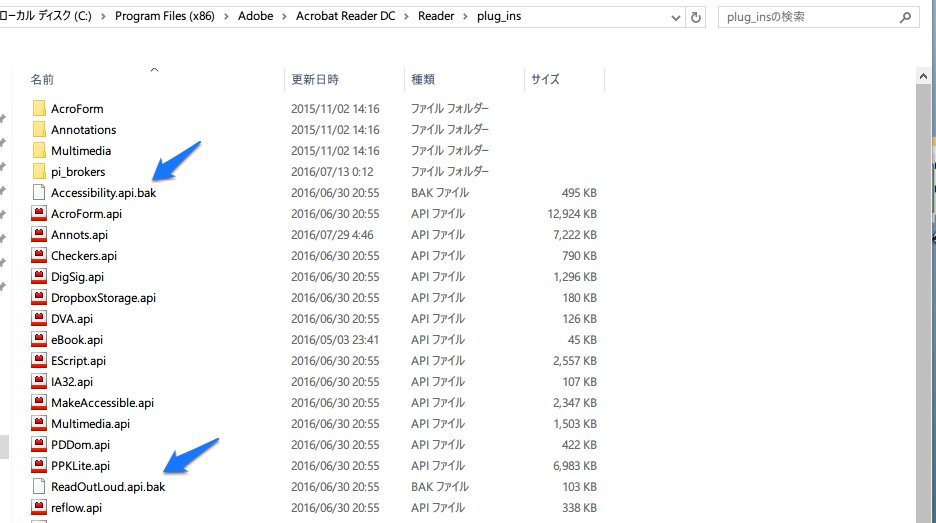
Task: Select the pi_brokers folder name
Action: [78, 172]
